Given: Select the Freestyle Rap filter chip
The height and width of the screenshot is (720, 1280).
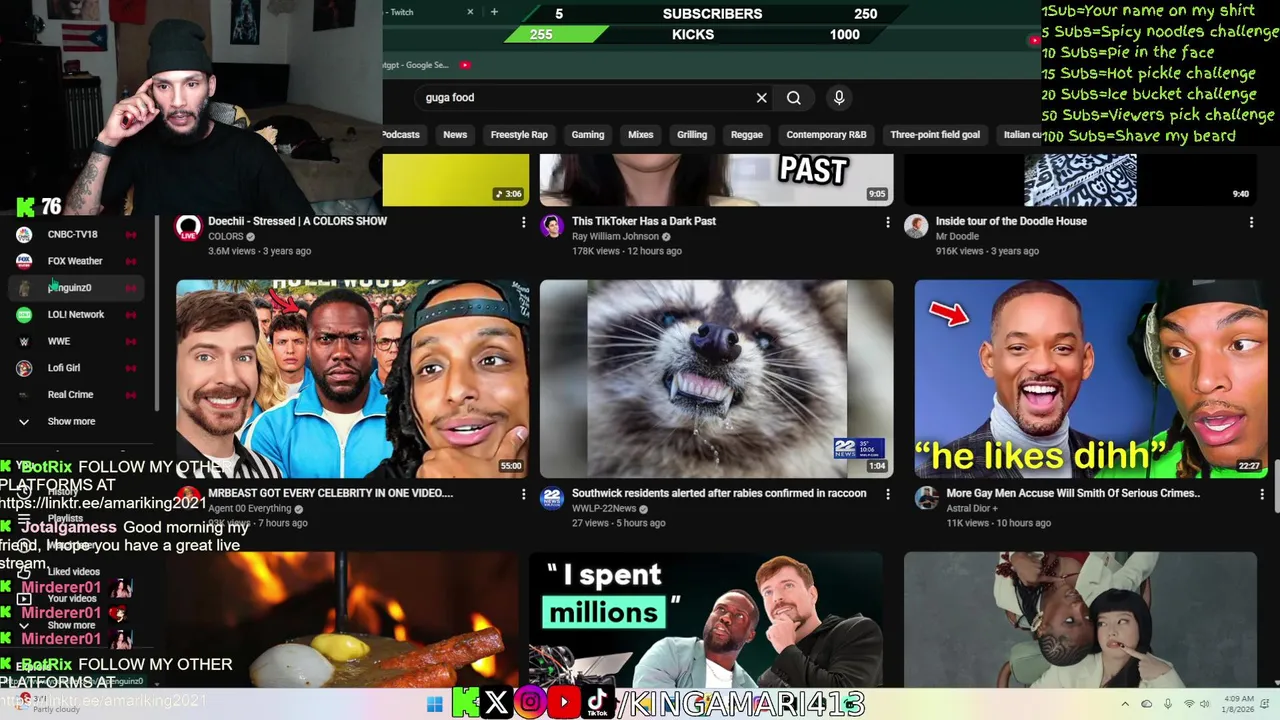Looking at the screenshot, I should click(x=519, y=135).
